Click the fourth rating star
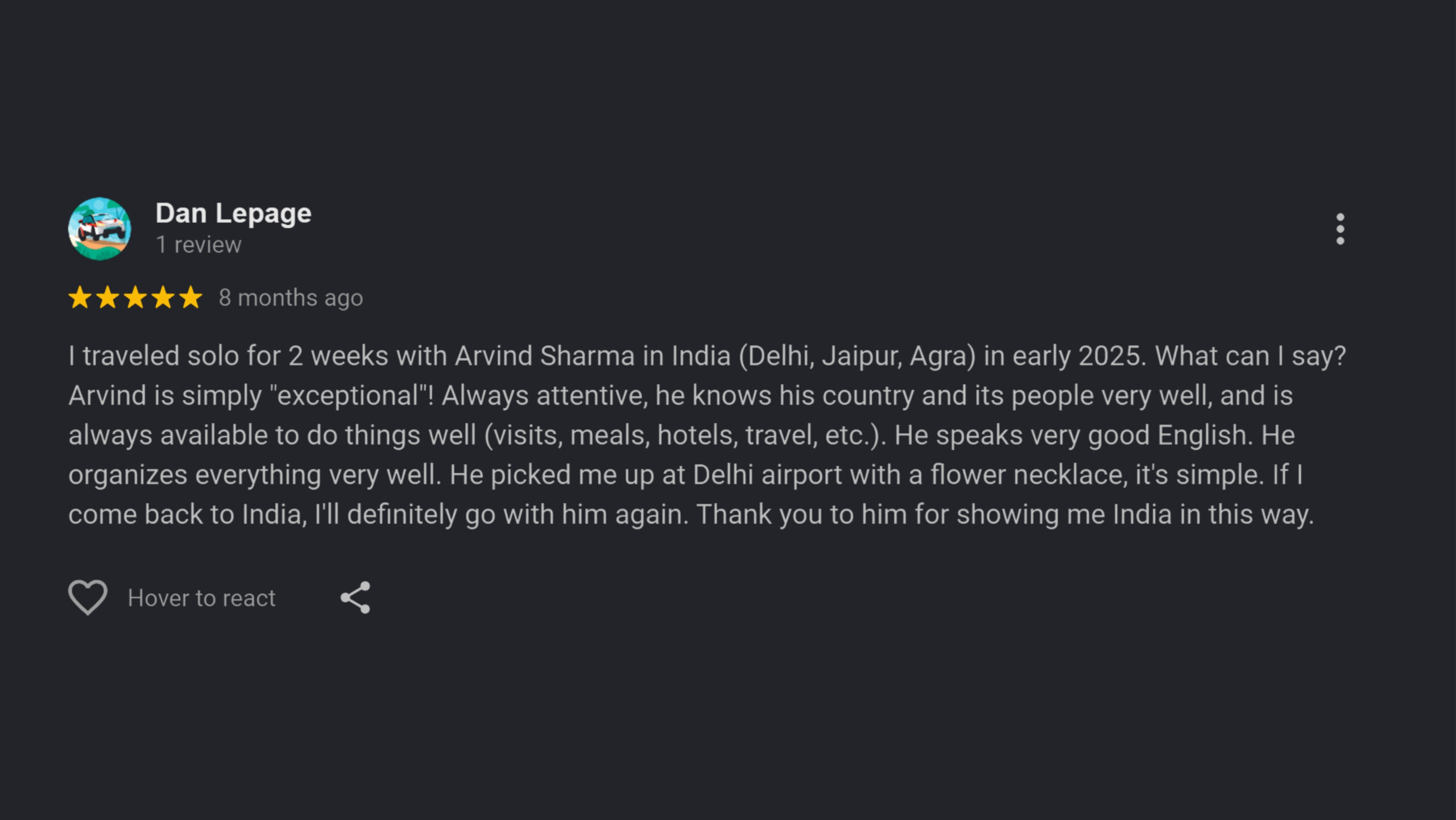 [x=163, y=297]
